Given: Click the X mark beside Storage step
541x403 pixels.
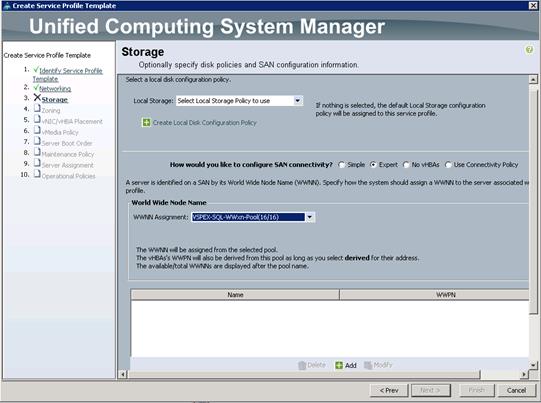Looking at the screenshot, I should 37,98.
